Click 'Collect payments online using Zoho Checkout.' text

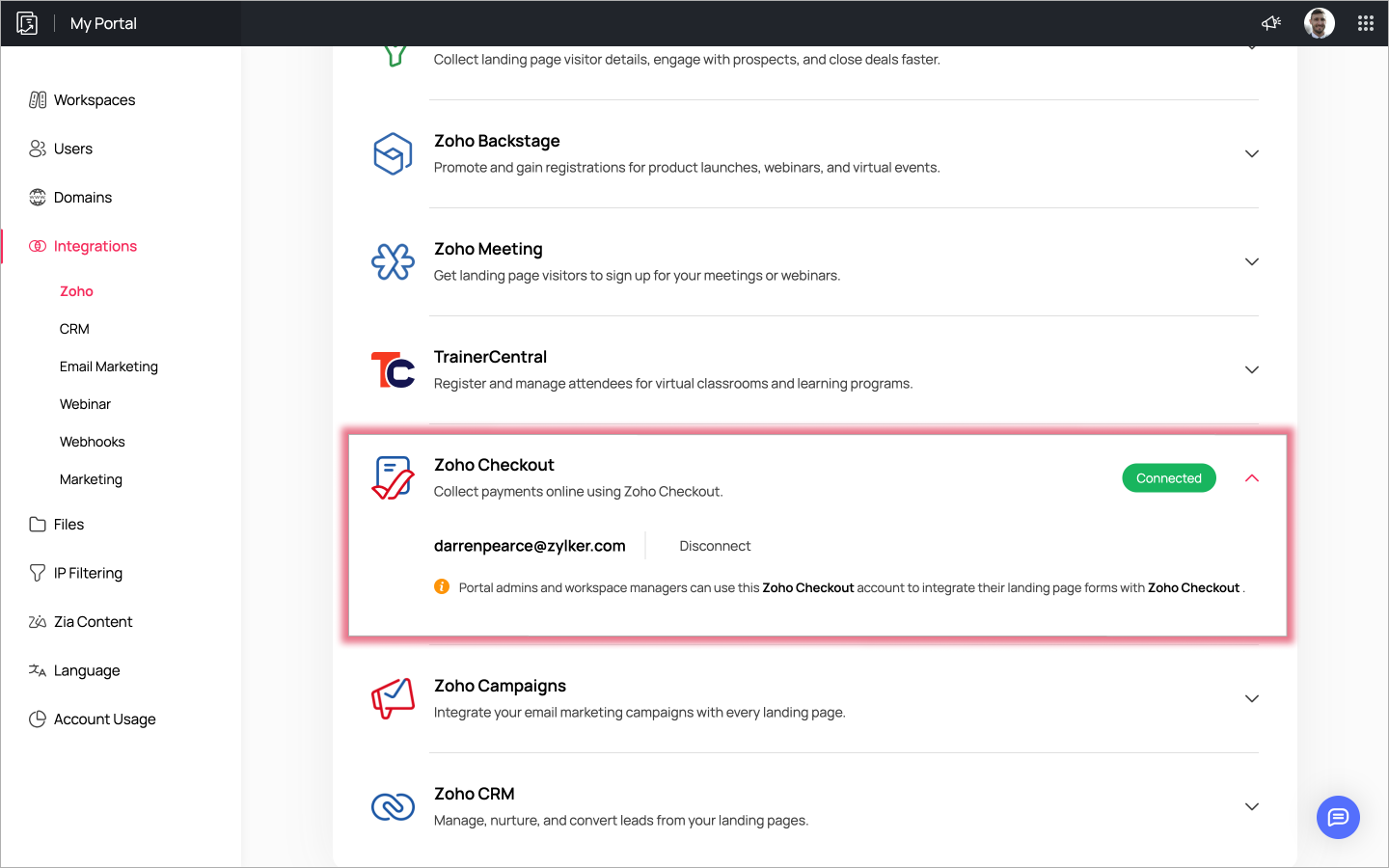coord(579,492)
